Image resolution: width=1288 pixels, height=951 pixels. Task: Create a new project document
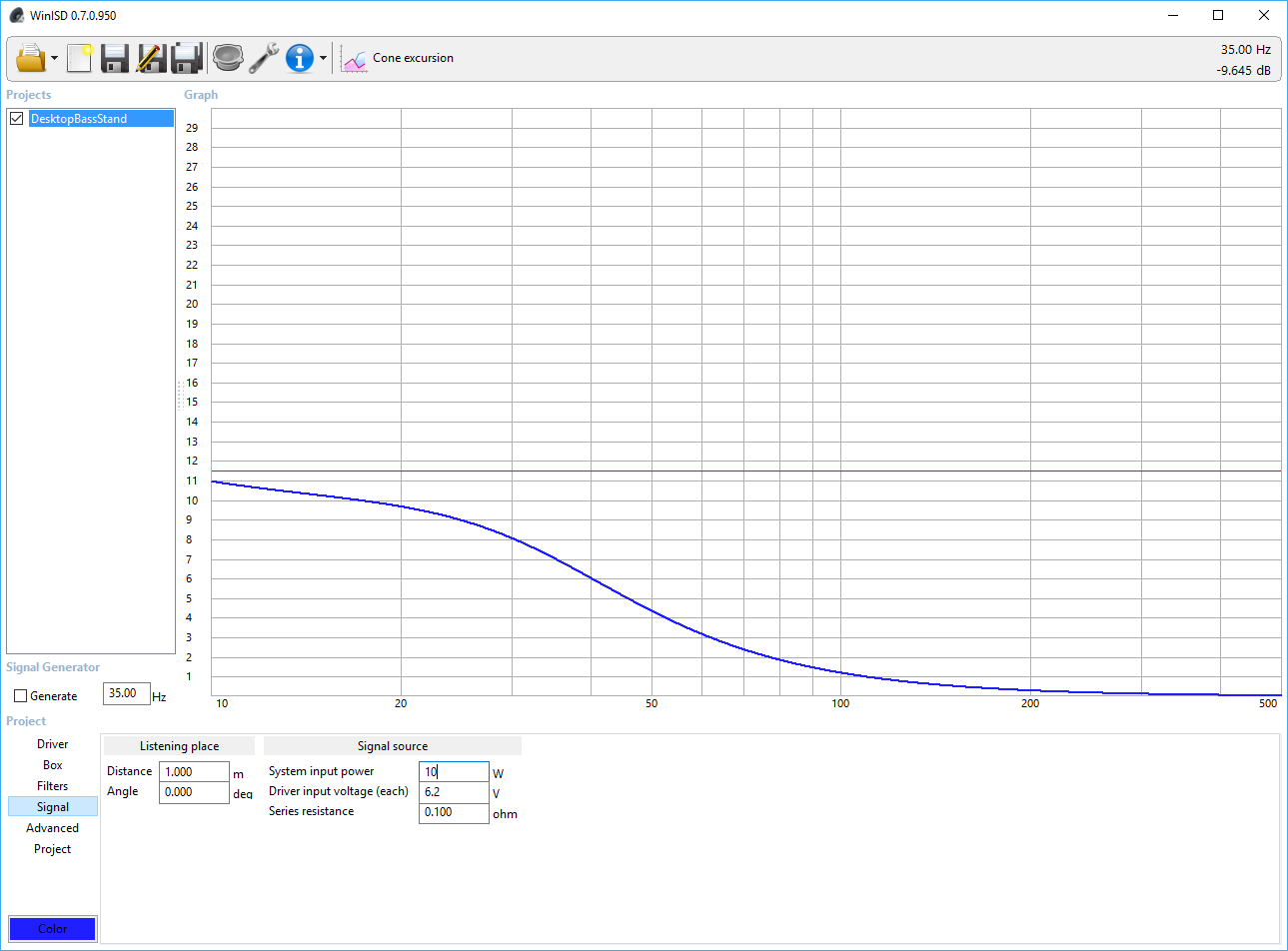[80, 58]
